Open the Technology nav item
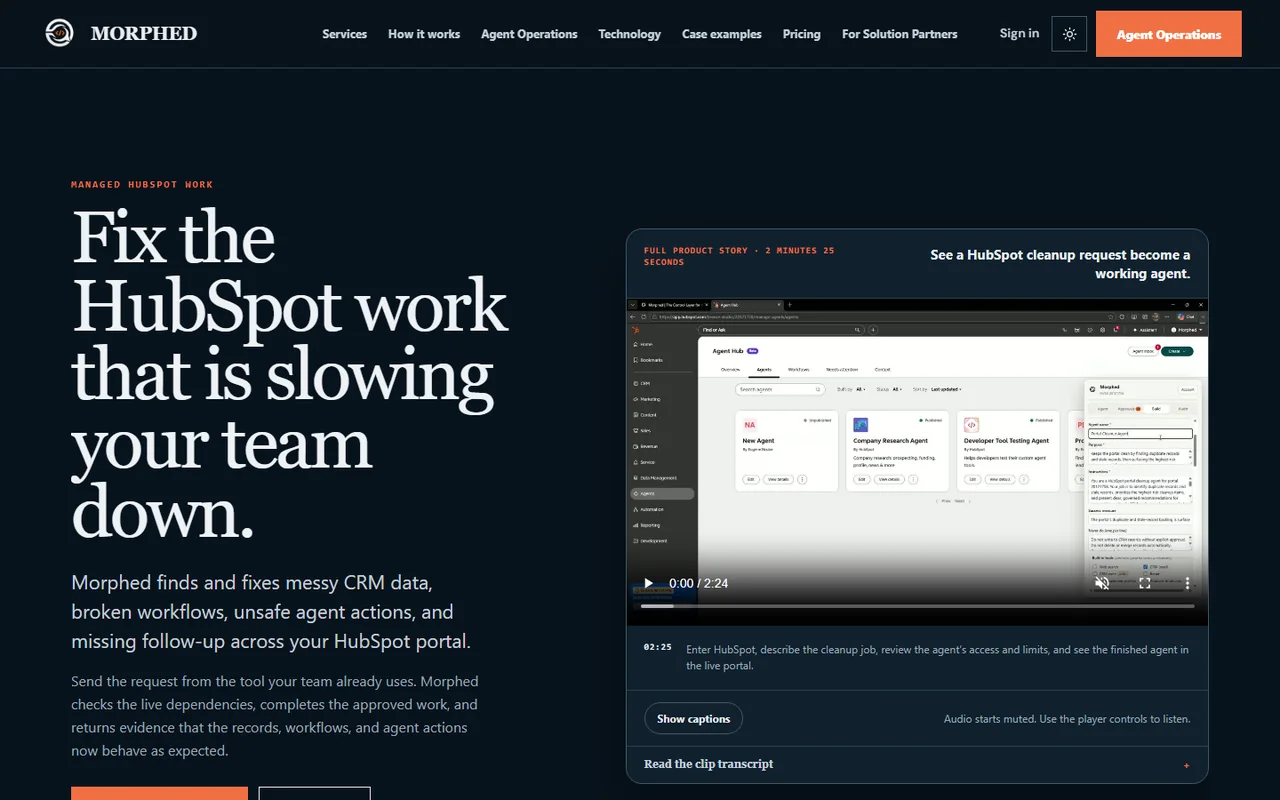Image resolution: width=1280 pixels, height=800 pixels. tap(629, 34)
